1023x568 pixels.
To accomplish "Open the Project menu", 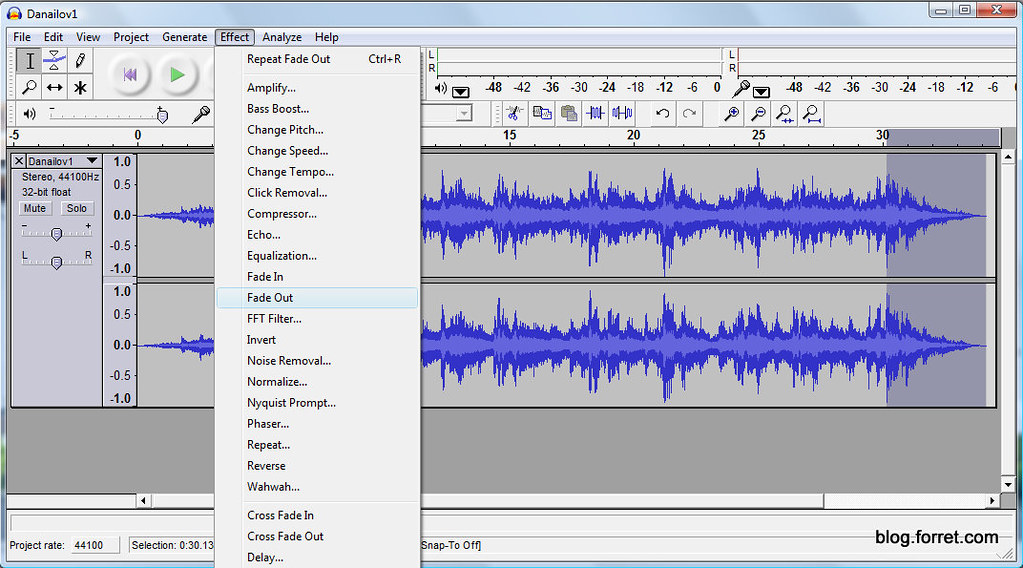I will tap(131, 37).
